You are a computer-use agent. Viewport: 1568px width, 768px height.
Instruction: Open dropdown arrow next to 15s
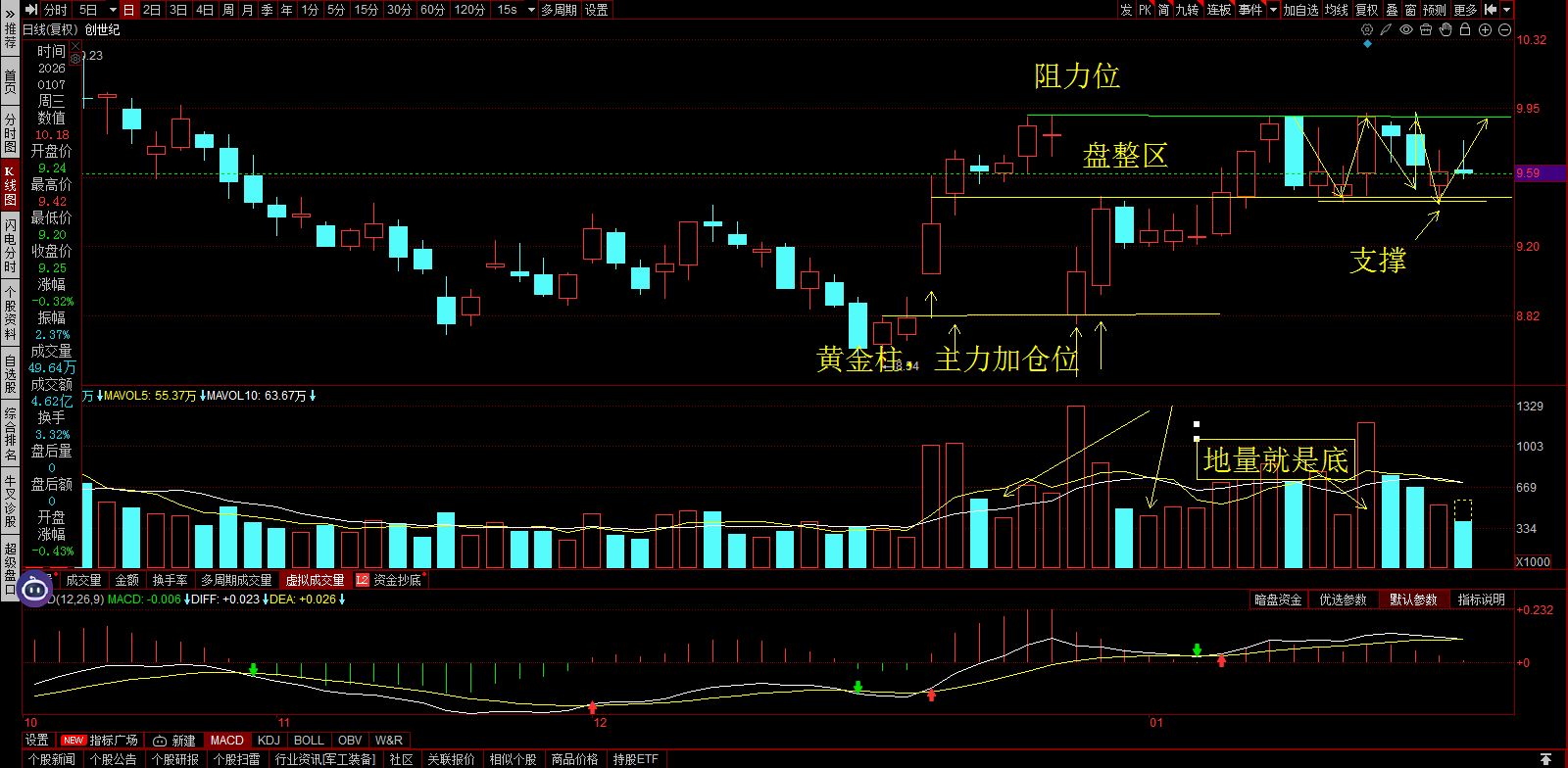click(531, 10)
